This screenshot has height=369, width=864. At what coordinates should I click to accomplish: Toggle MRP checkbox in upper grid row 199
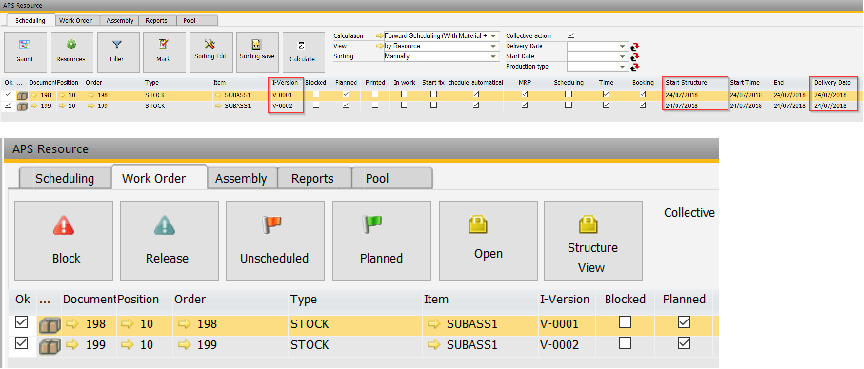coord(526,105)
